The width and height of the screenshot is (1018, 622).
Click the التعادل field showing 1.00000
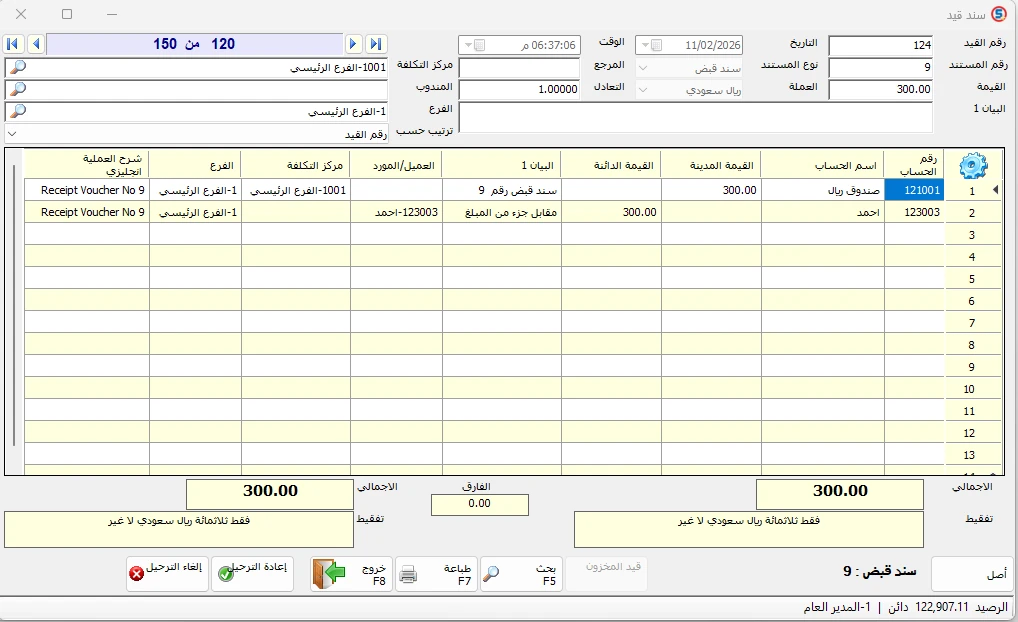click(519, 89)
